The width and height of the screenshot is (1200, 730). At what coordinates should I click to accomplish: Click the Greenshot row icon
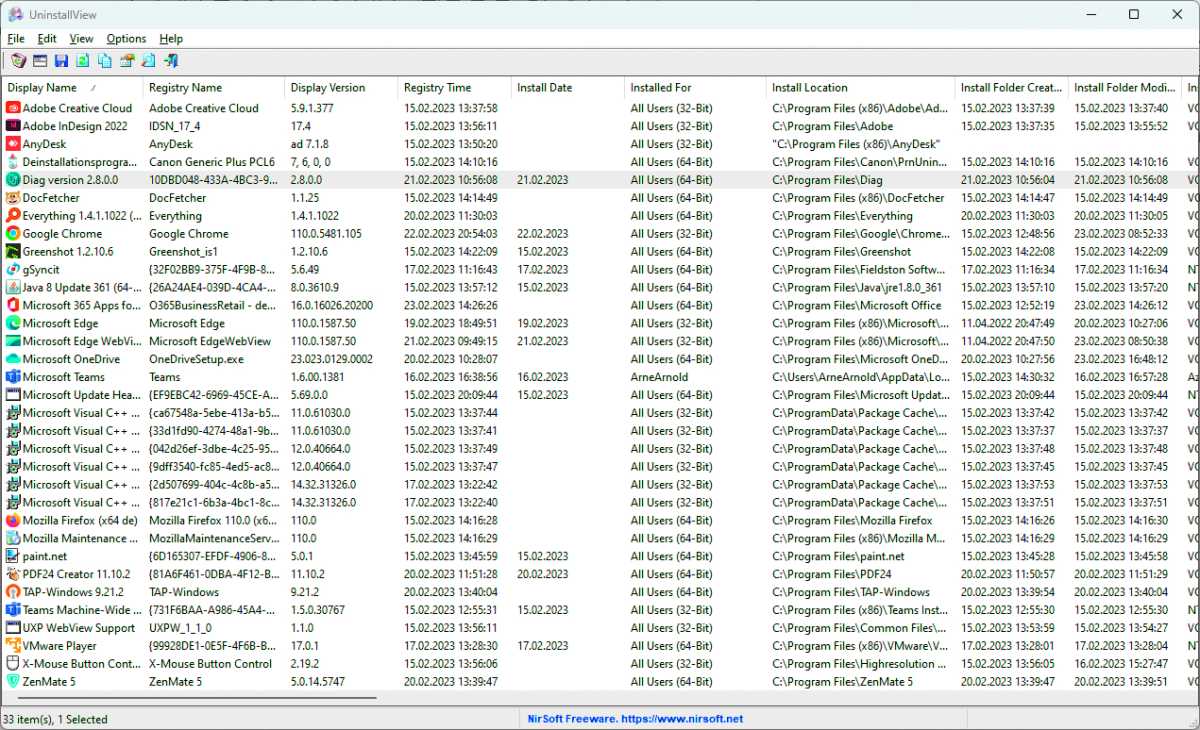coord(13,252)
